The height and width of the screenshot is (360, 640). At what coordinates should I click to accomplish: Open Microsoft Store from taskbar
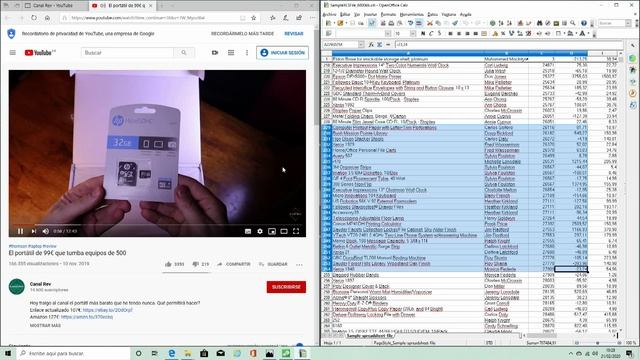204,353
